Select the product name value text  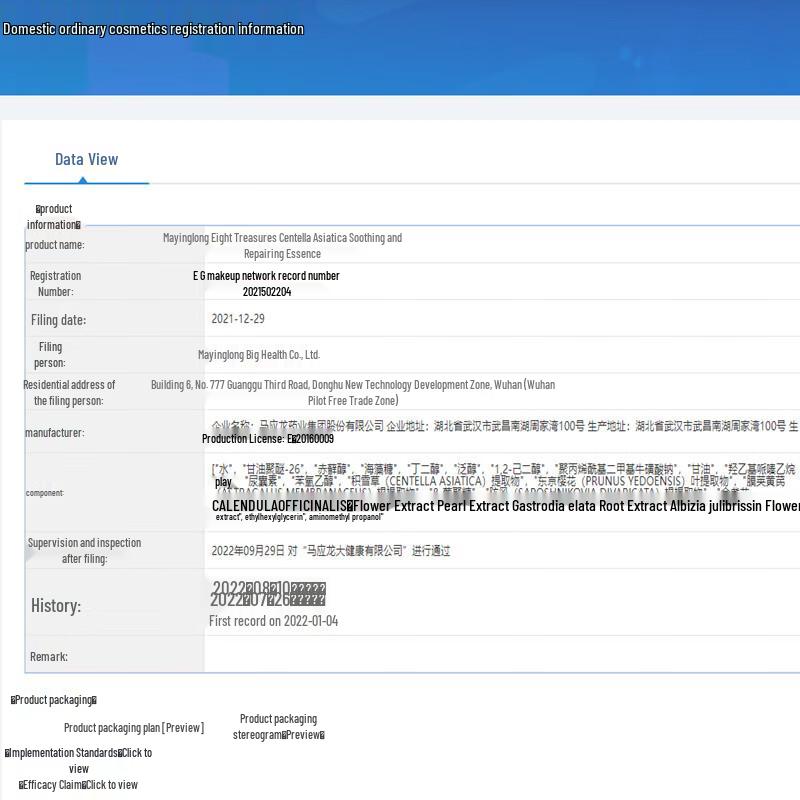[282, 246]
